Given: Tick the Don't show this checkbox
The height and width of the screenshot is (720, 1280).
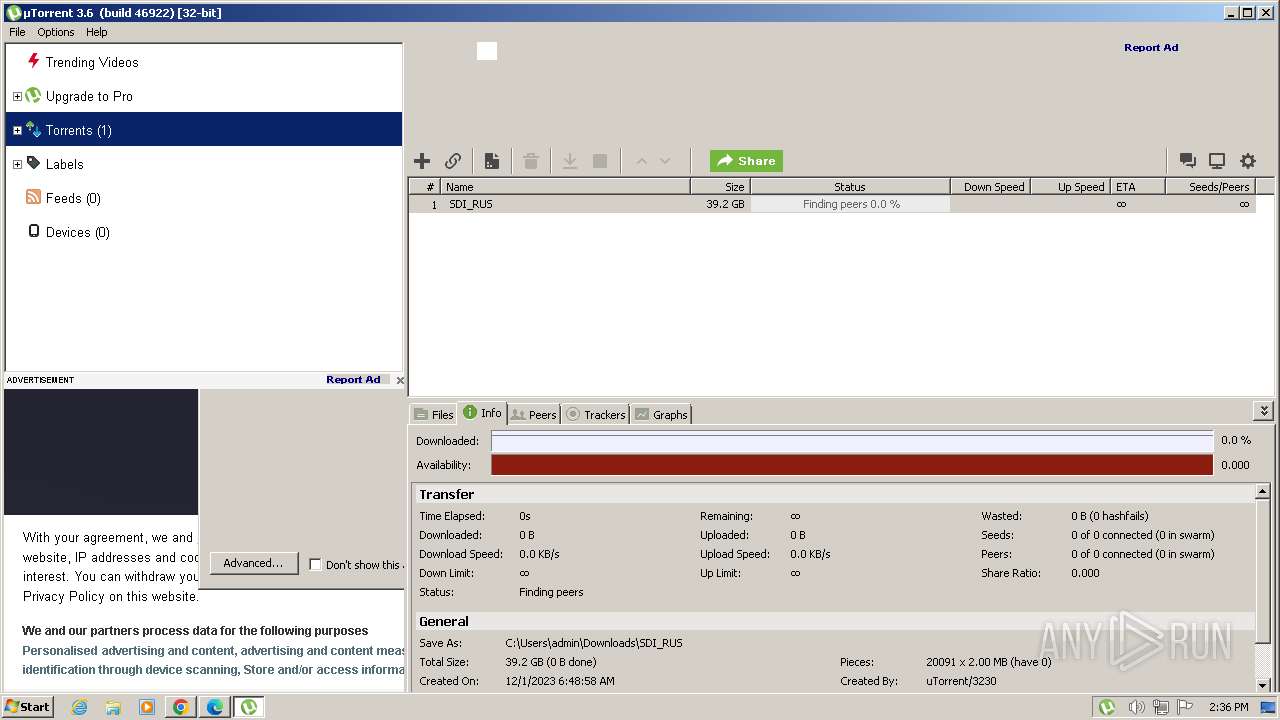Looking at the screenshot, I should [x=315, y=564].
